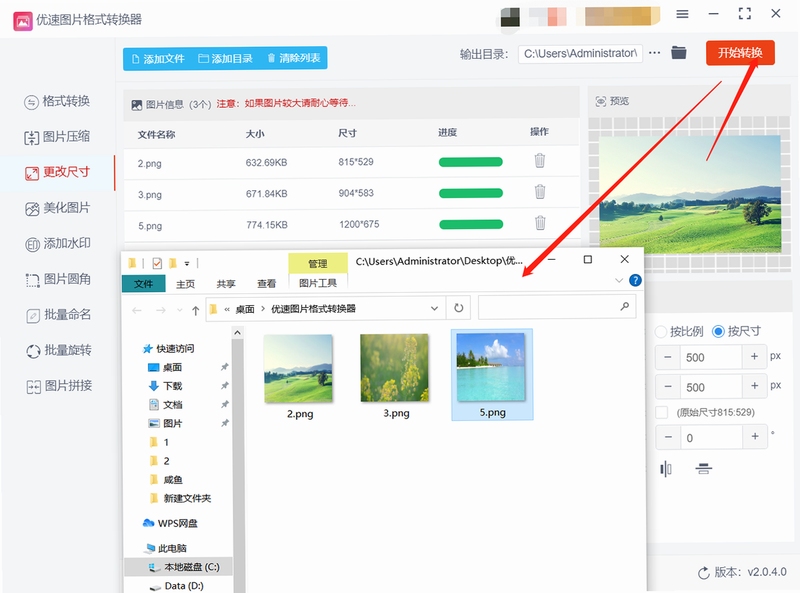Click the Explorer back arrow
The height and width of the screenshot is (593, 800).
pyautogui.click(x=137, y=310)
